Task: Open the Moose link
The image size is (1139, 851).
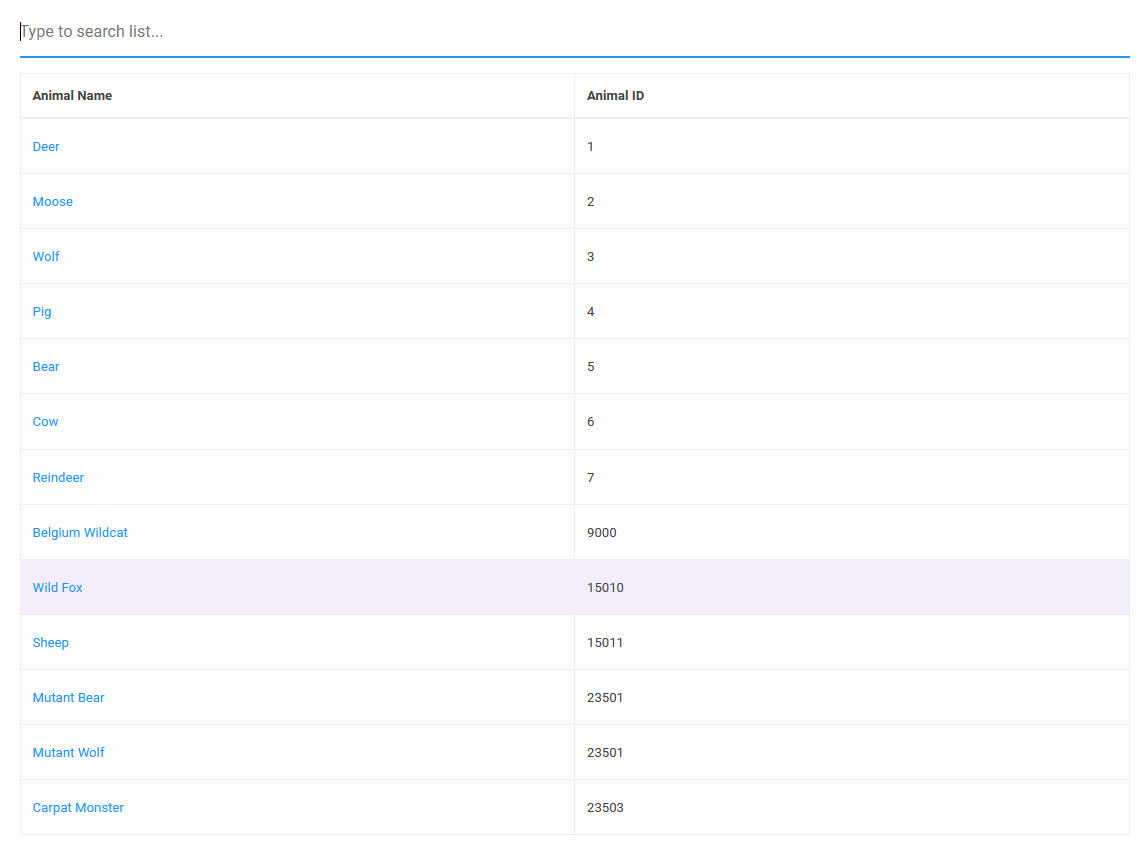Action: coord(53,202)
